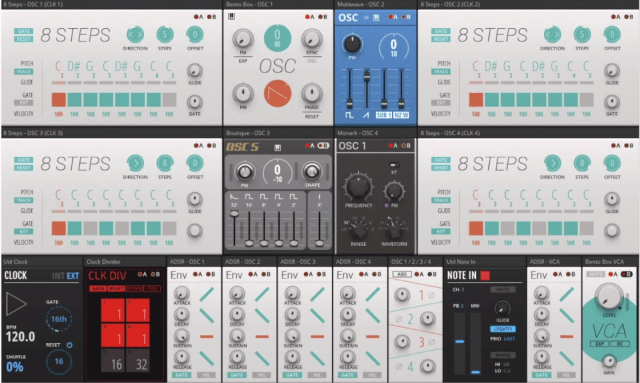Click the Direction arrow in 8 Steps OSC 3
Viewport: 640px width, 383px height.
[135, 163]
